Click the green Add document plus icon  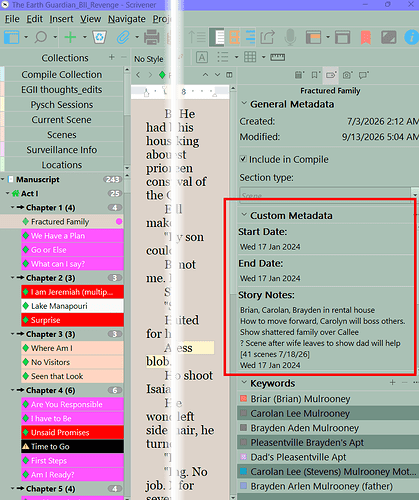[x=70, y=37]
